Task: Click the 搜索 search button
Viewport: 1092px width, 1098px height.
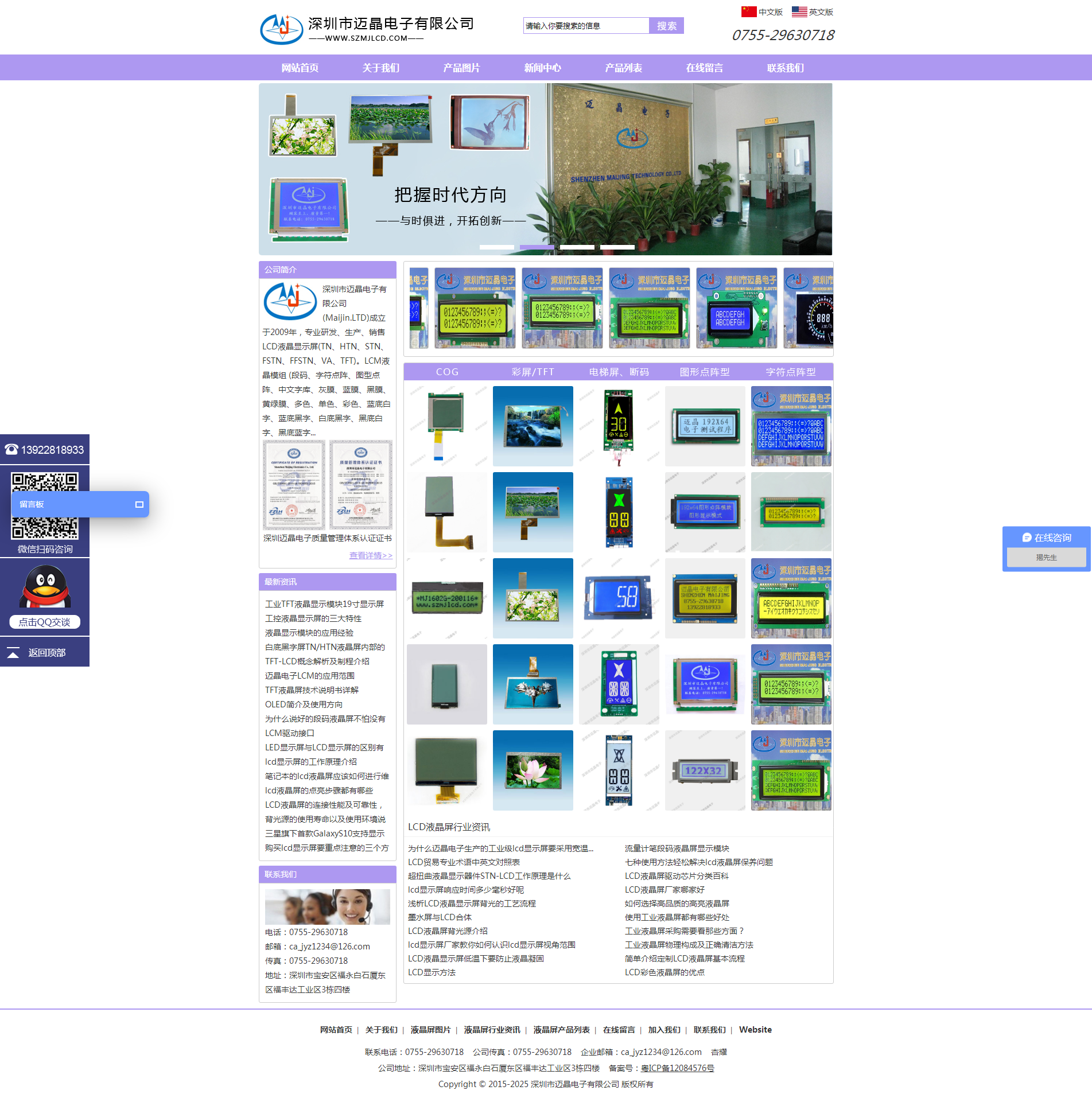Action: (666, 26)
